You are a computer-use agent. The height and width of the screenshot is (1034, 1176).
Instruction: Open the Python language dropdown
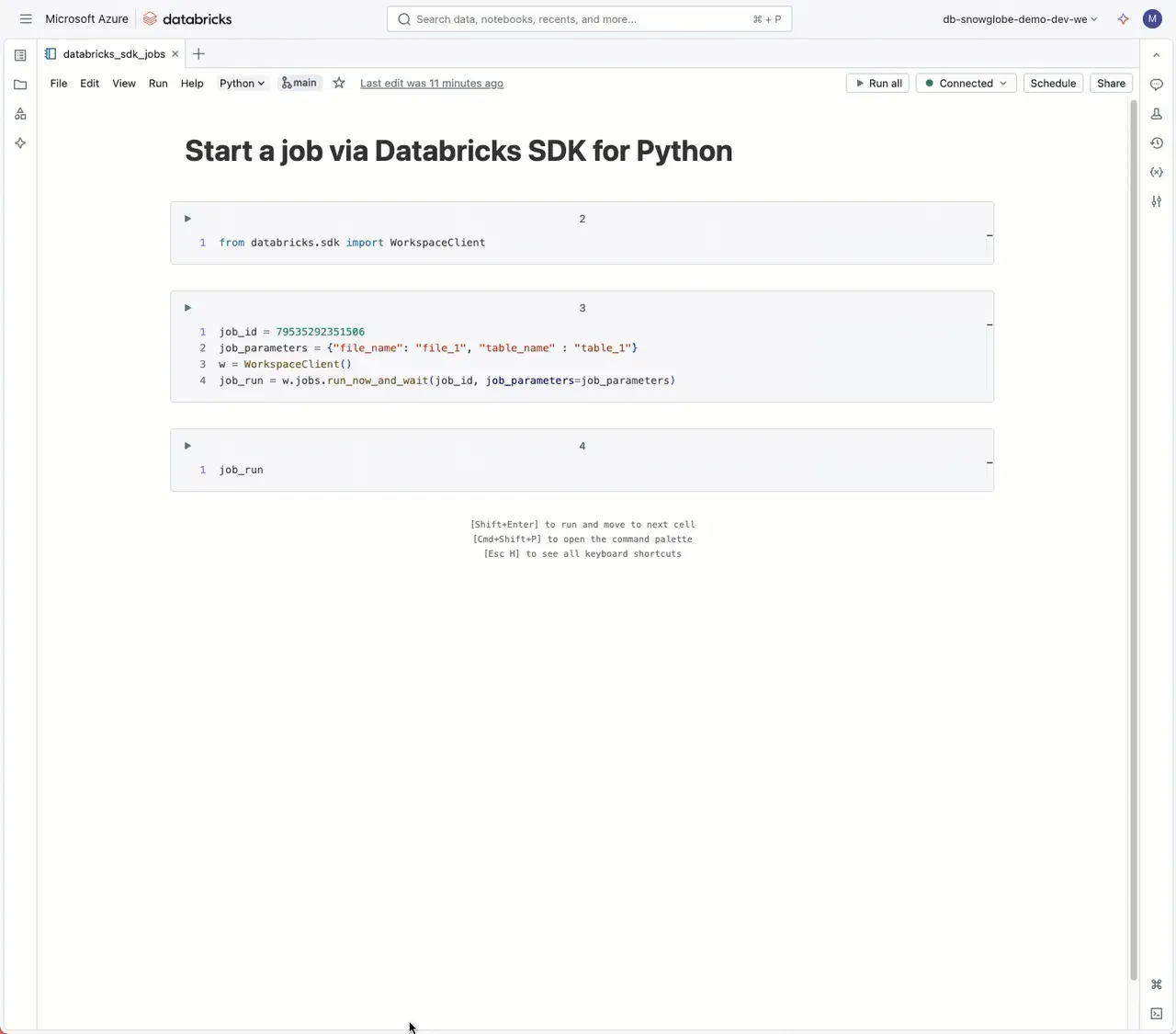[x=242, y=83]
